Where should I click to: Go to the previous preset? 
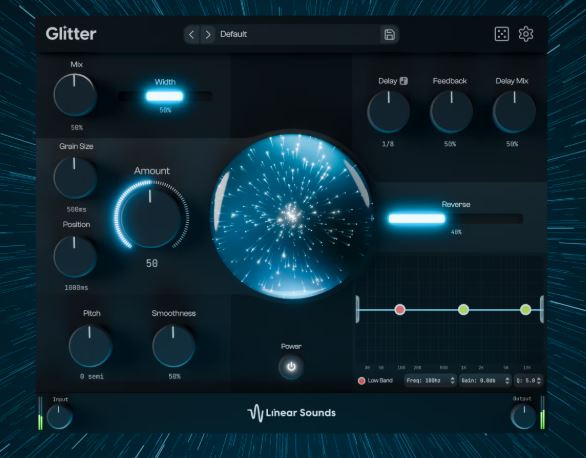tap(191, 35)
